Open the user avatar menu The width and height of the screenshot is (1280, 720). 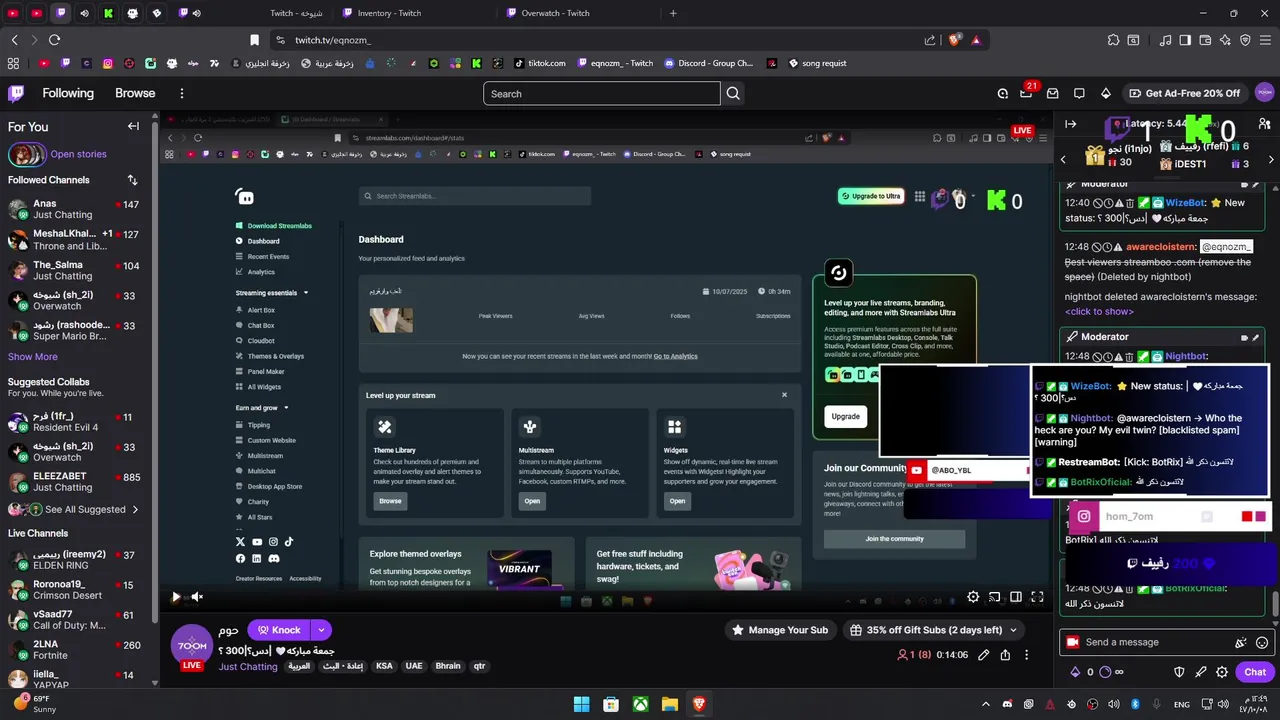point(1264,93)
